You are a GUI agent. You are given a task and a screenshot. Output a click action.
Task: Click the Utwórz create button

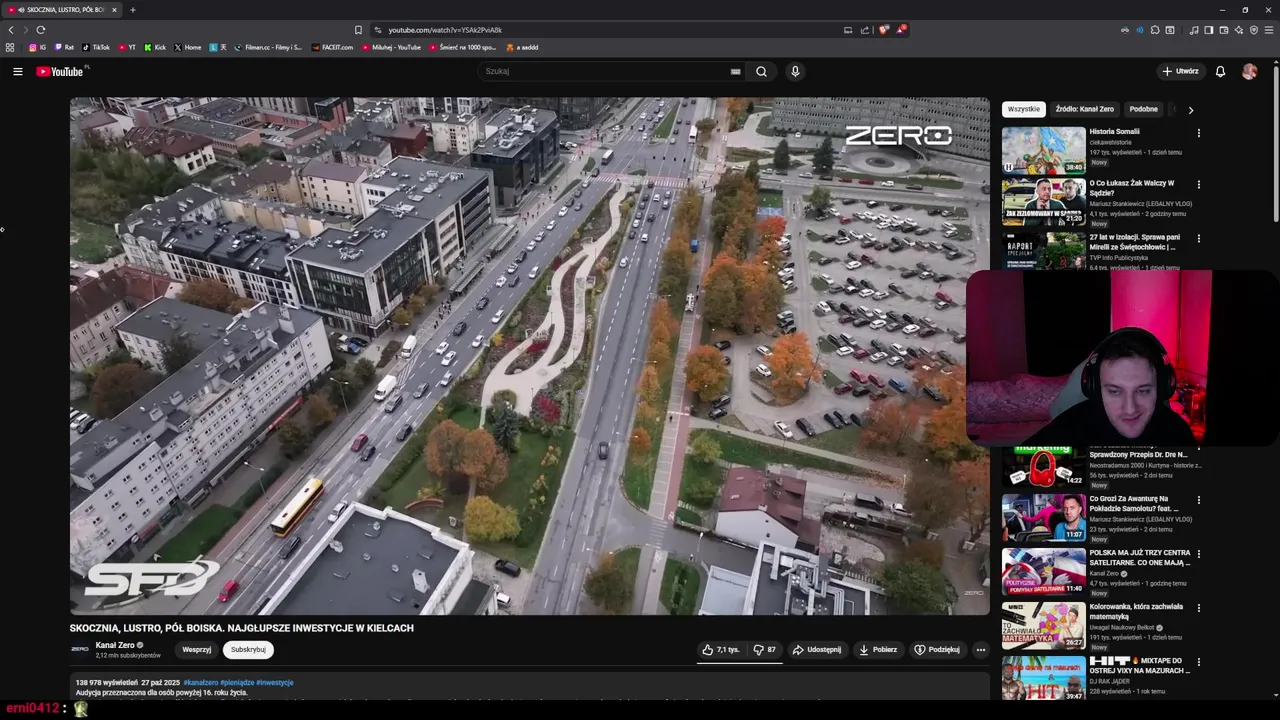(1180, 71)
